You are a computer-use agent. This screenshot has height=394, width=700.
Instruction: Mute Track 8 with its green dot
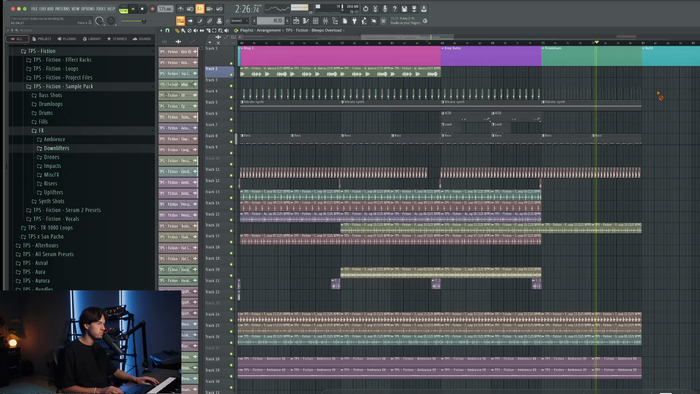click(x=231, y=141)
